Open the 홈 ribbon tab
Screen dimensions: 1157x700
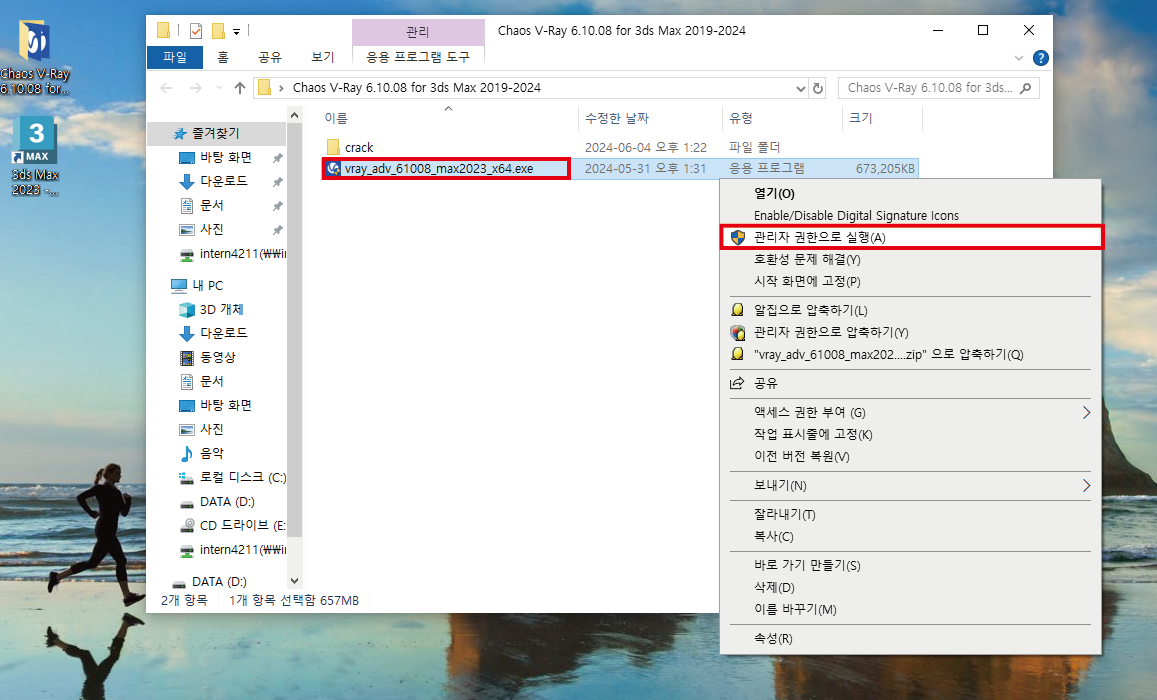tap(223, 57)
